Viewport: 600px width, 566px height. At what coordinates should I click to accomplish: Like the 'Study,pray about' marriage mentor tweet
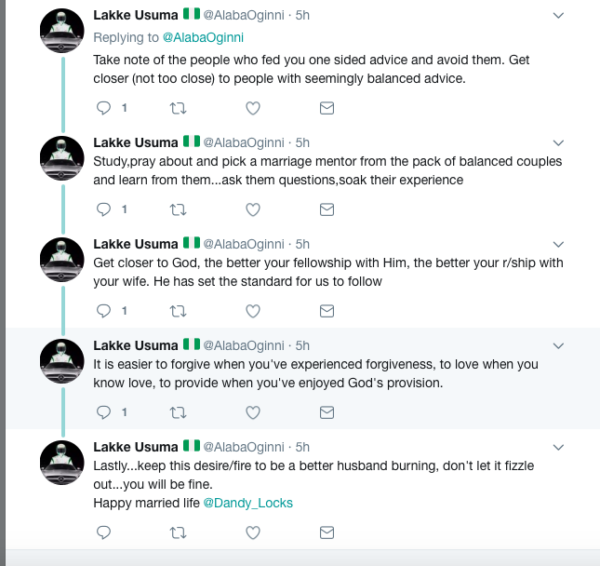click(x=253, y=210)
